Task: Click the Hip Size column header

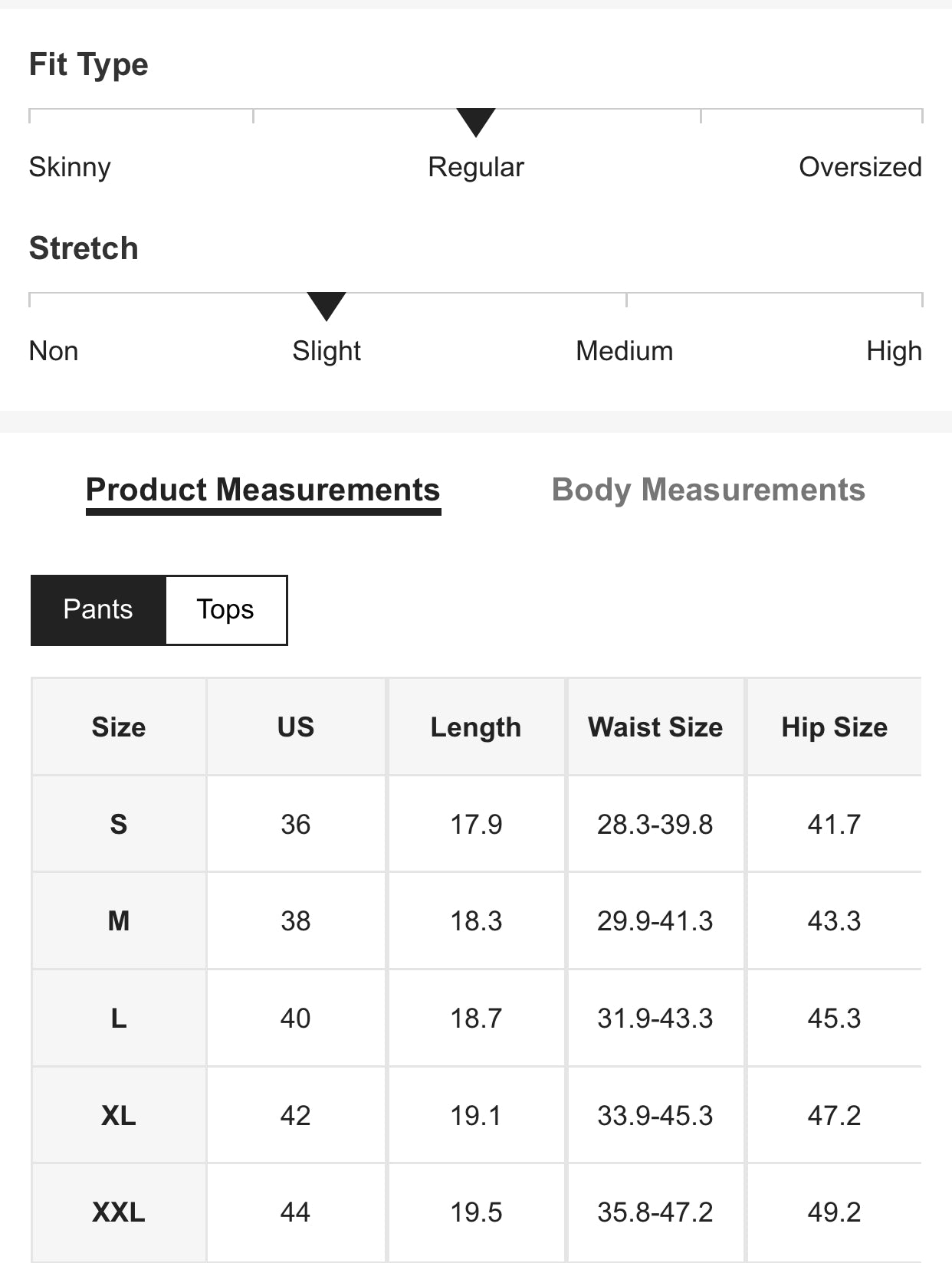Action: [834, 727]
